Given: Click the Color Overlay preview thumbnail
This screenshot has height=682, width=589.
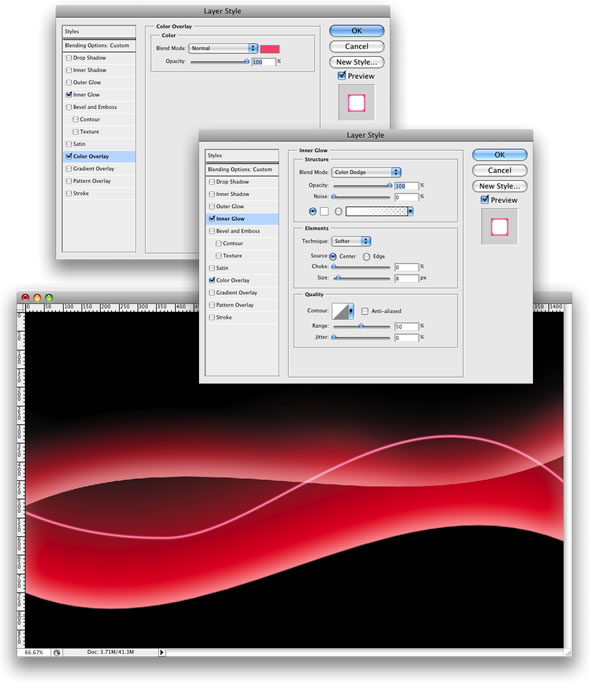Looking at the screenshot, I should pos(356,103).
